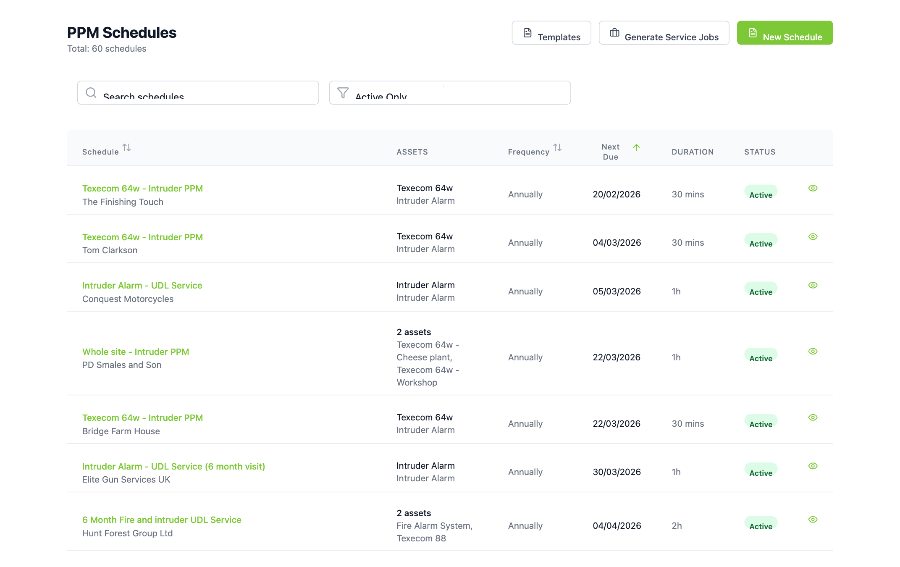Toggle Next Due sort order arrow
900x567 pixels.
pyautogui.click(x=636, y=148)
